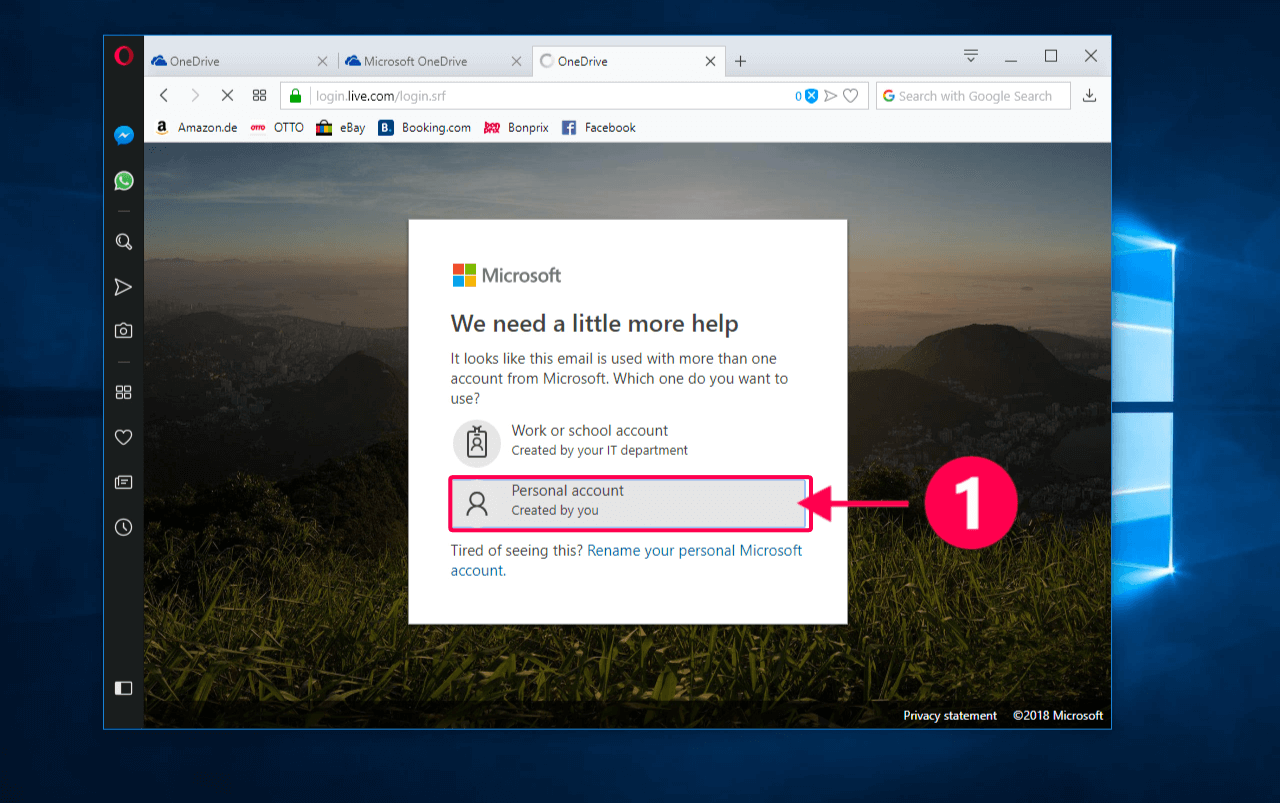Open the eBay bookmark
The height and width of the screenshot is (803, 1280).
click(x=340, y=128)
